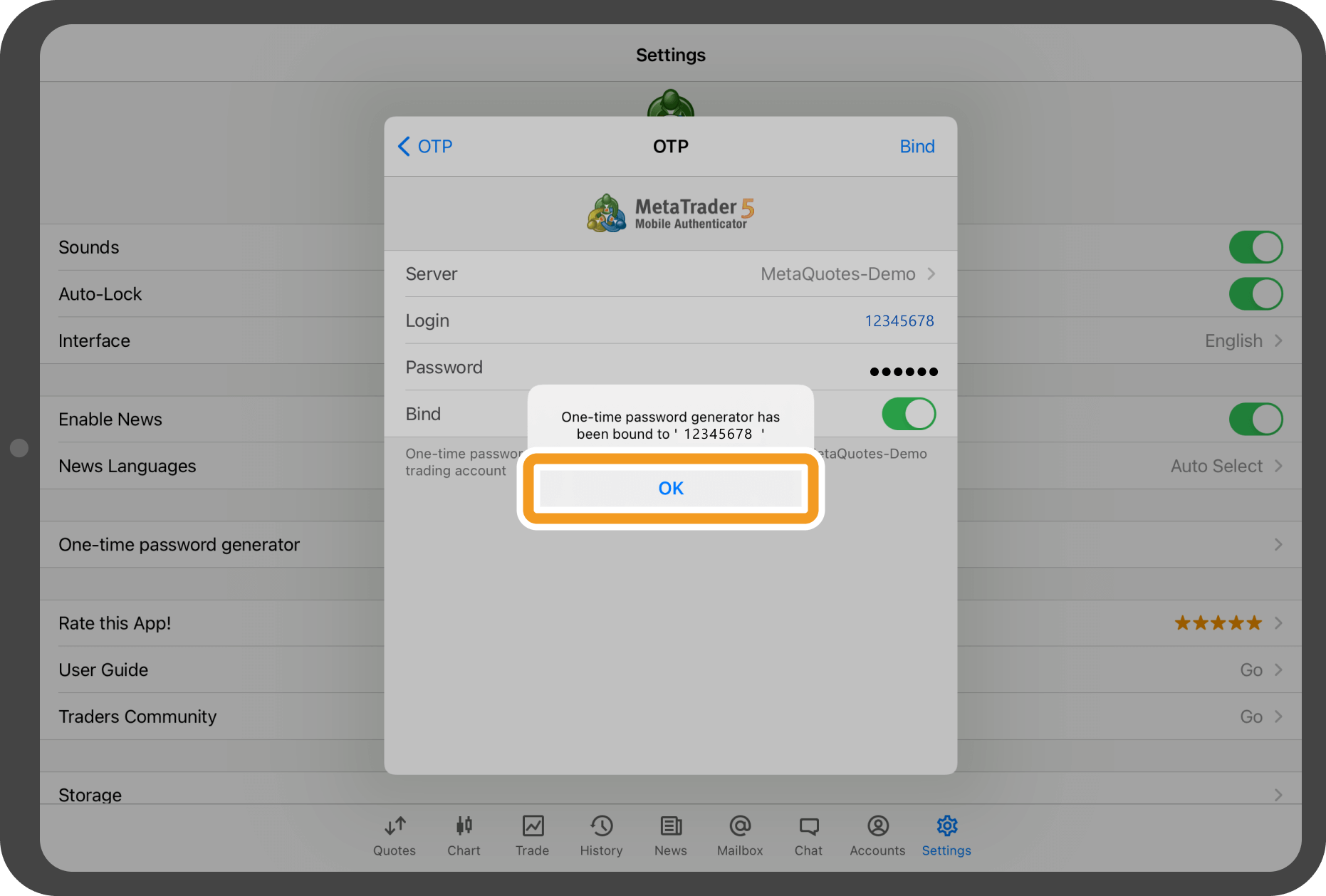
Task: Open the Chart tab icon
Action: pyautogui.click(x=464, y=826)
